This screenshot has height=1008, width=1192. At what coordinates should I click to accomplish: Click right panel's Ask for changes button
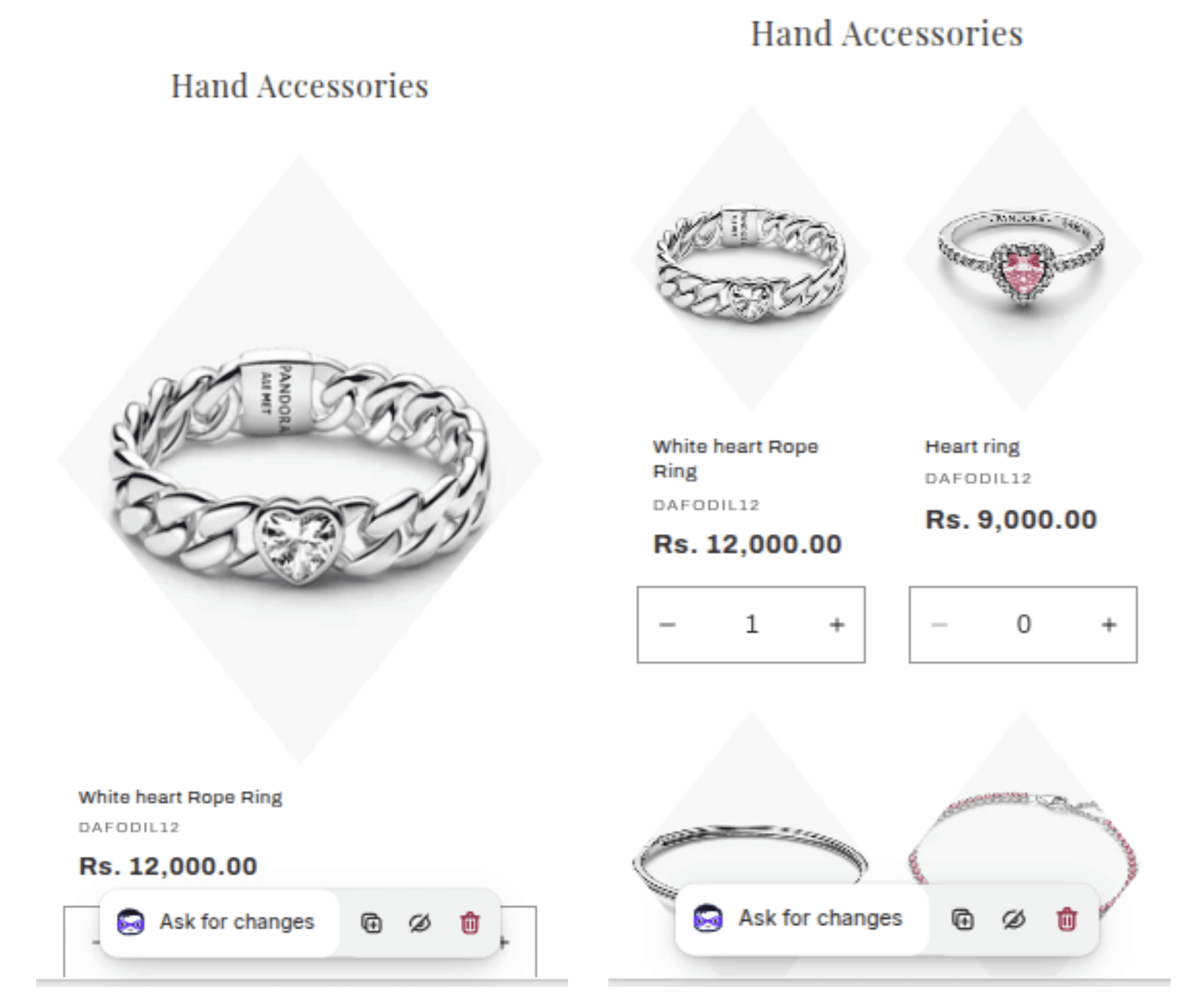802,918
